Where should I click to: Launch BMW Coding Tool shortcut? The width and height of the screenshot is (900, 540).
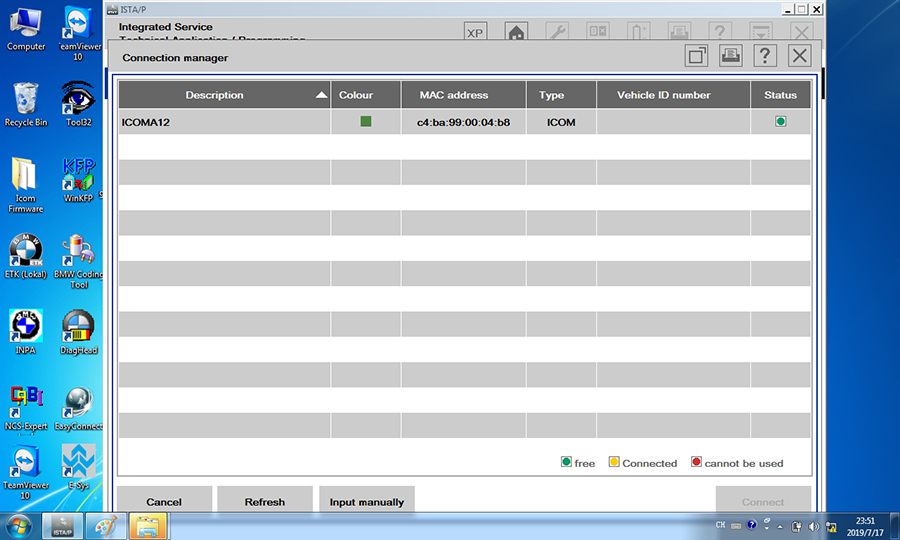[x=79, y=262]
